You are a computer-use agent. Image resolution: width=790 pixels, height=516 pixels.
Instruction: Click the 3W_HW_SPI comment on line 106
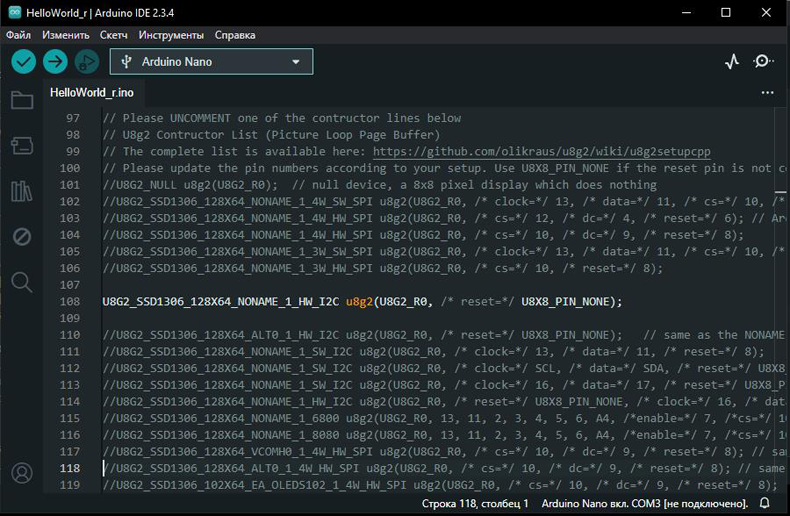383,268
